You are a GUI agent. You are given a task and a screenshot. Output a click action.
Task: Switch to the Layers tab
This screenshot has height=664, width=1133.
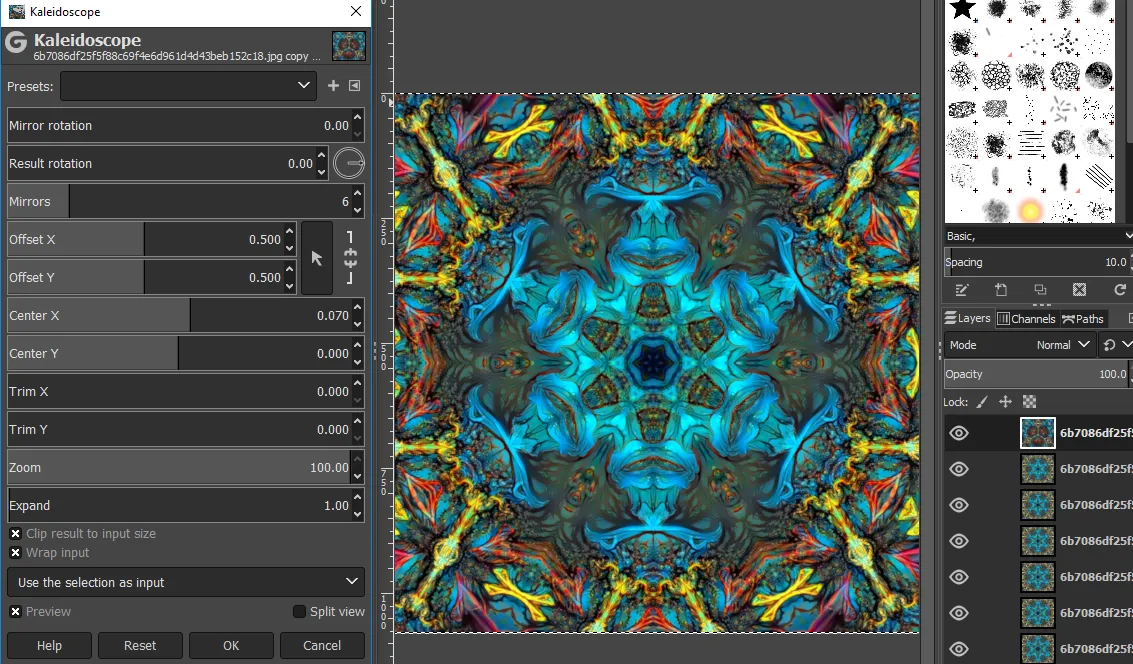pyautogui.click(x=968, y=319)
